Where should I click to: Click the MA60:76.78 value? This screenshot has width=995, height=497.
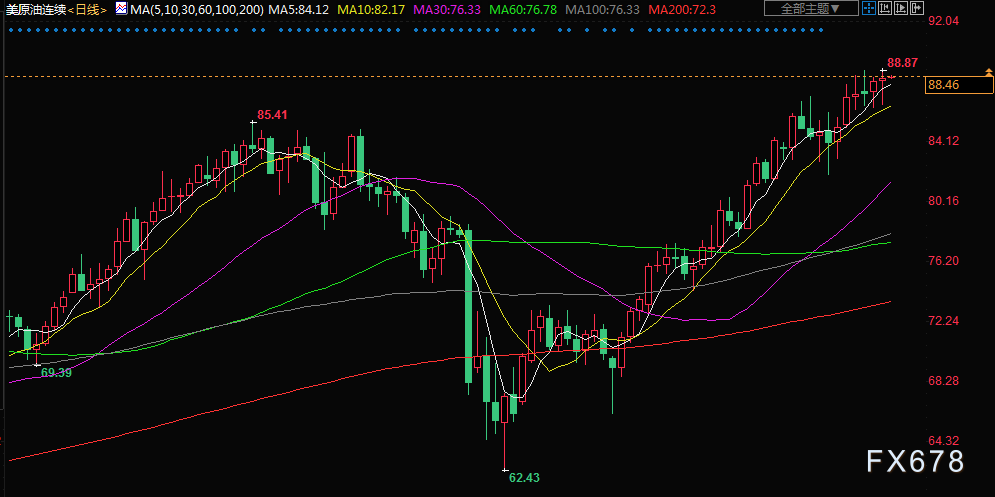pos(524,10)
